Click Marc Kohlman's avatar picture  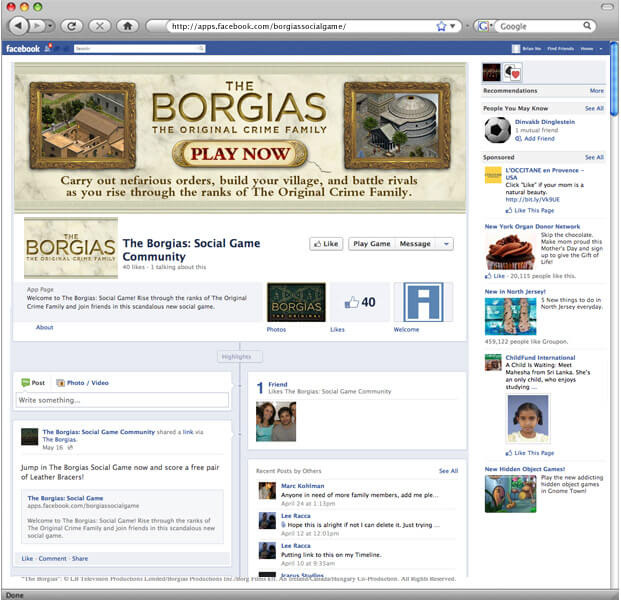point(267,491)
